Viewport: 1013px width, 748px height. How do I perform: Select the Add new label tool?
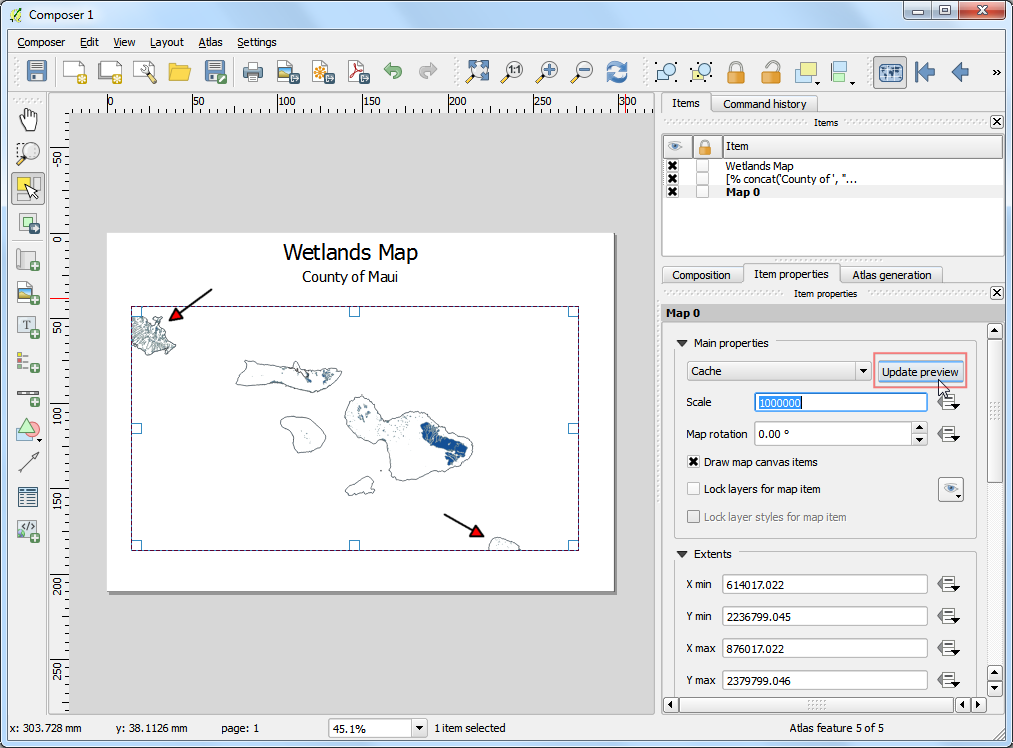tap(28, 327)
